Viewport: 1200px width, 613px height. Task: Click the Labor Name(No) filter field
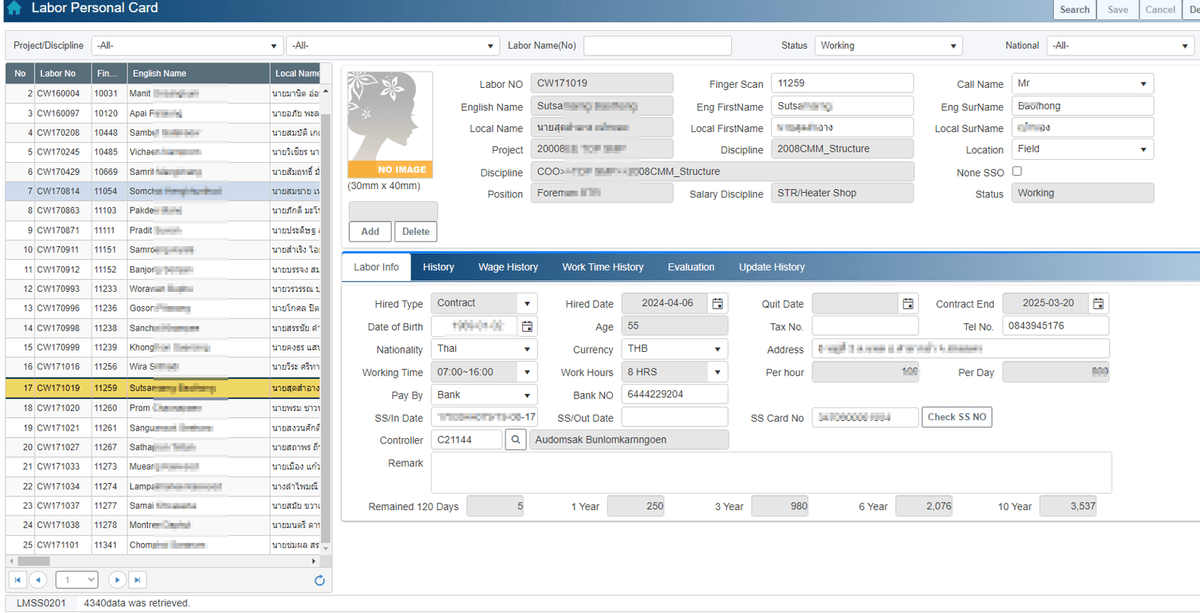point(657,46)
